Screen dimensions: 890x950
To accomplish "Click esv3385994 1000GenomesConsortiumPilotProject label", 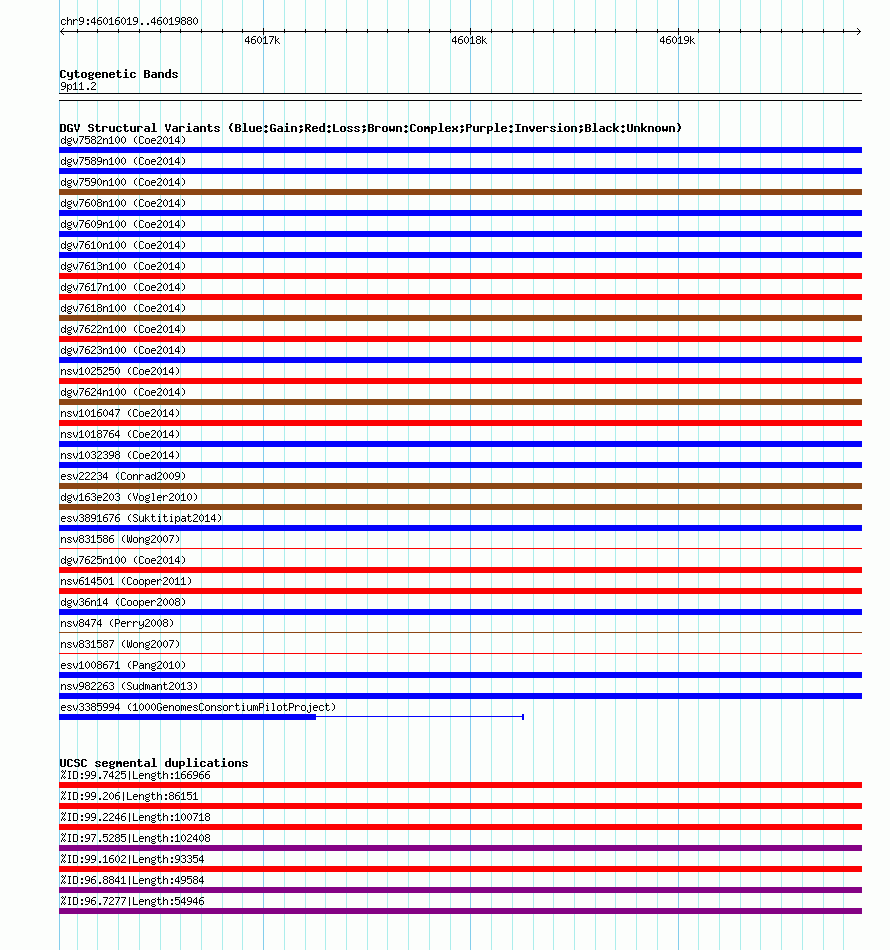I will [198, 708].
